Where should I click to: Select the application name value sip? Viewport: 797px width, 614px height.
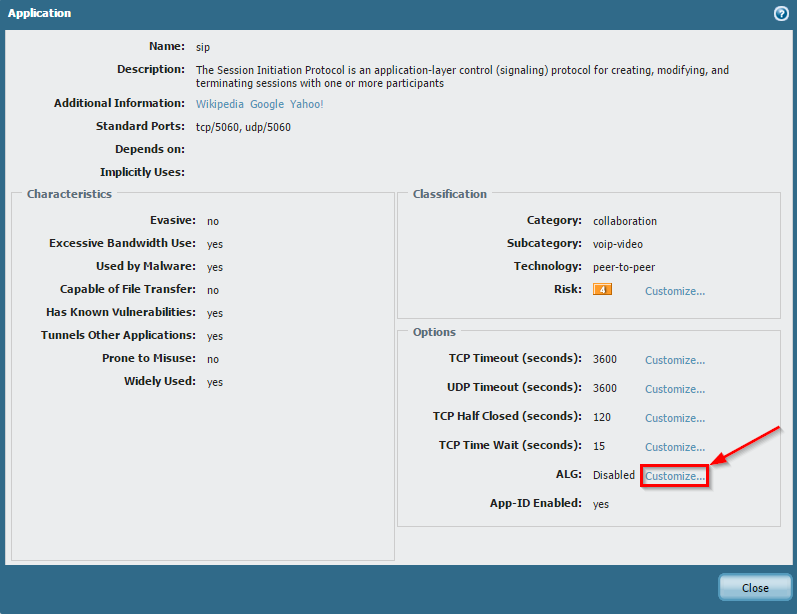click(203, 47)
